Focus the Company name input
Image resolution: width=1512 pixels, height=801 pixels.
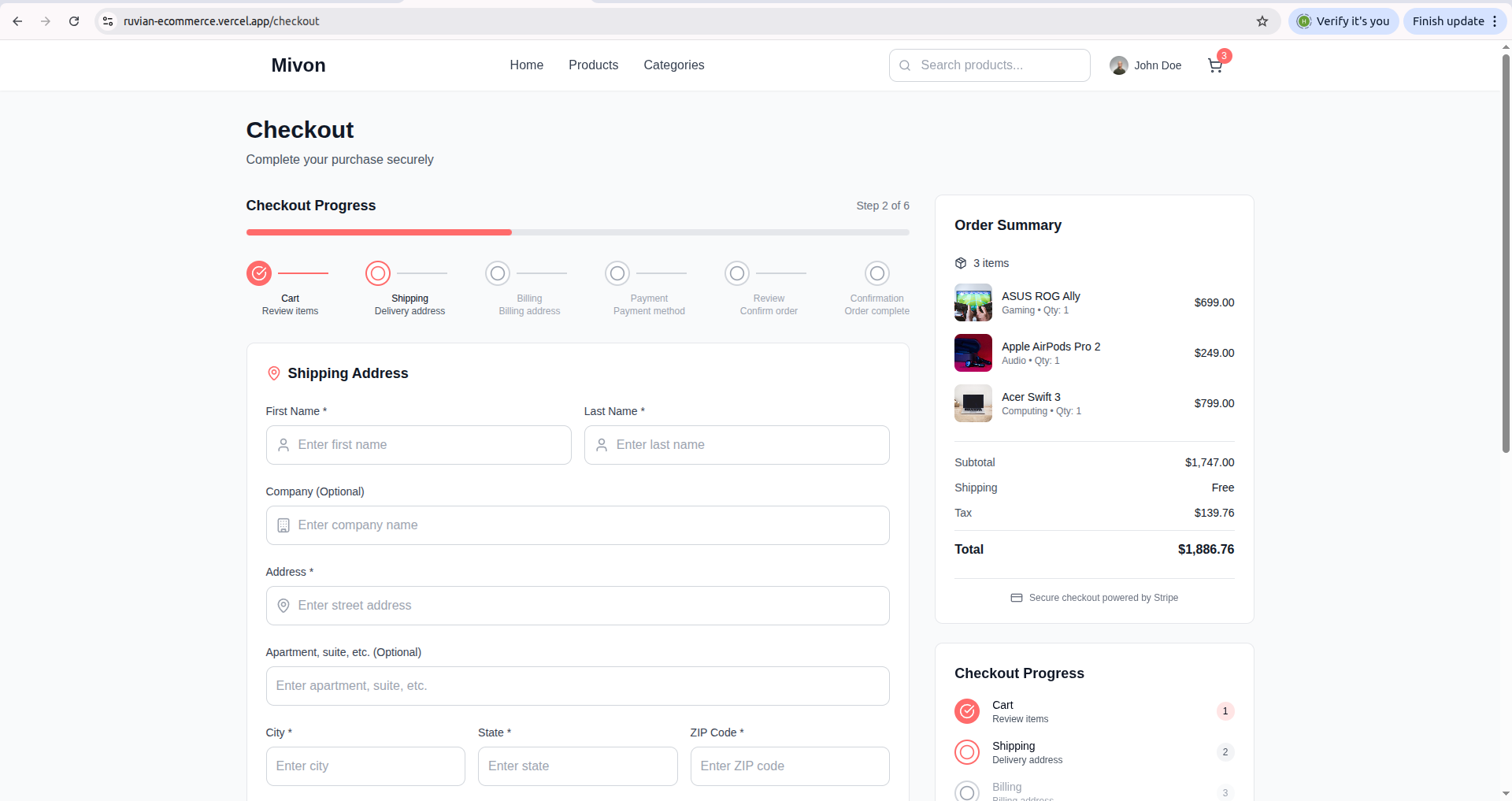(578, 525)
